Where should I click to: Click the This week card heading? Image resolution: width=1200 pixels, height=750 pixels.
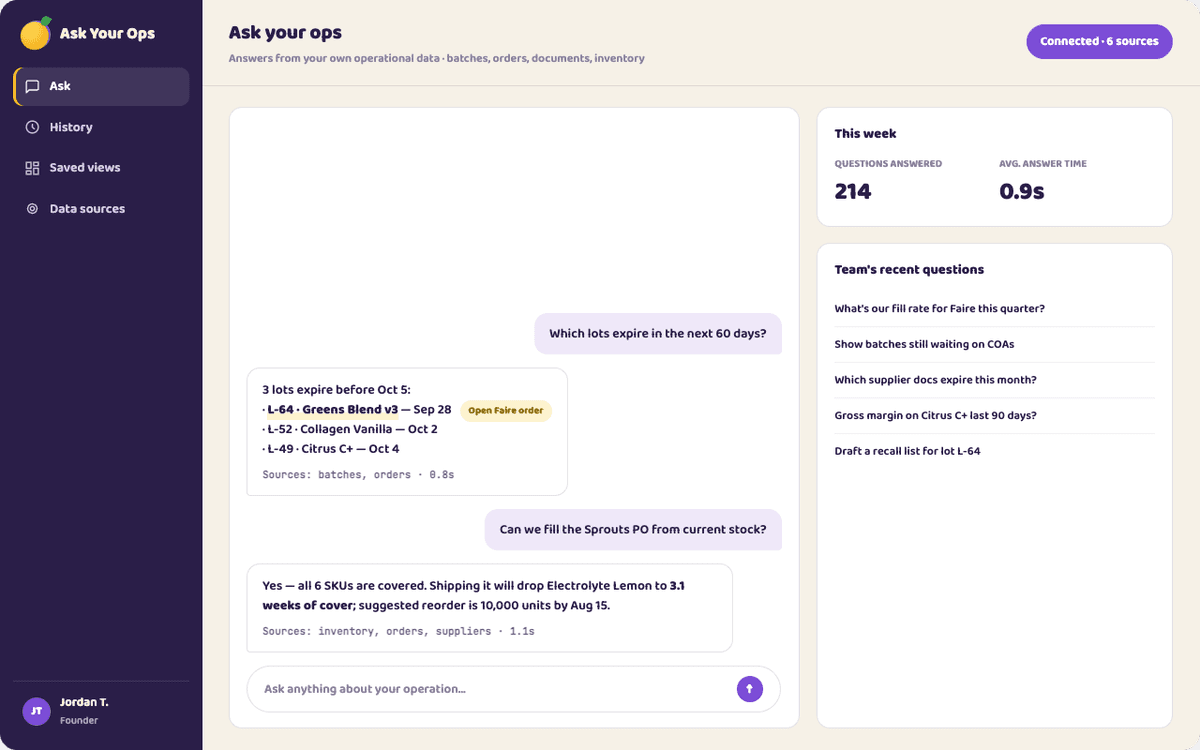click(x=865, y=133)
